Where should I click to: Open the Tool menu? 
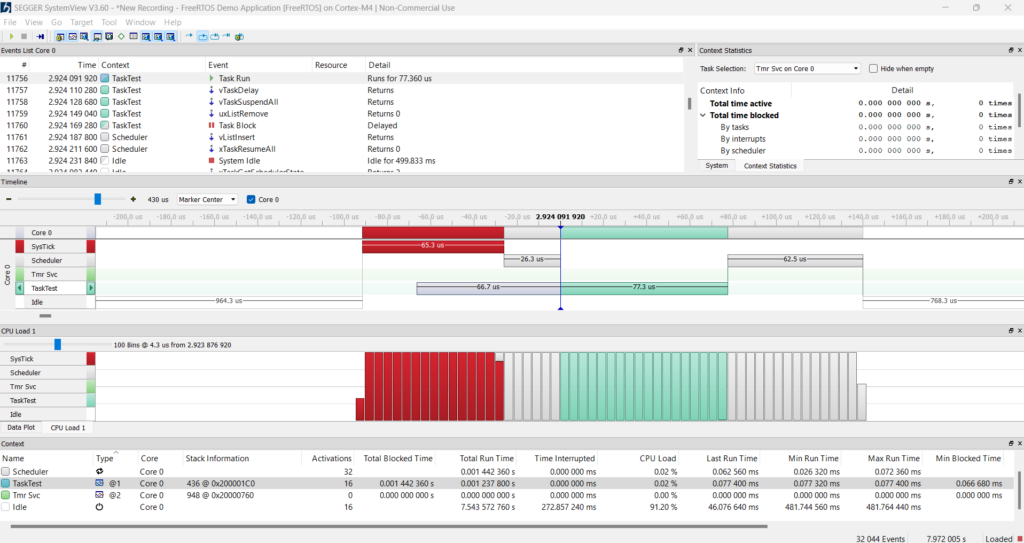109,22
